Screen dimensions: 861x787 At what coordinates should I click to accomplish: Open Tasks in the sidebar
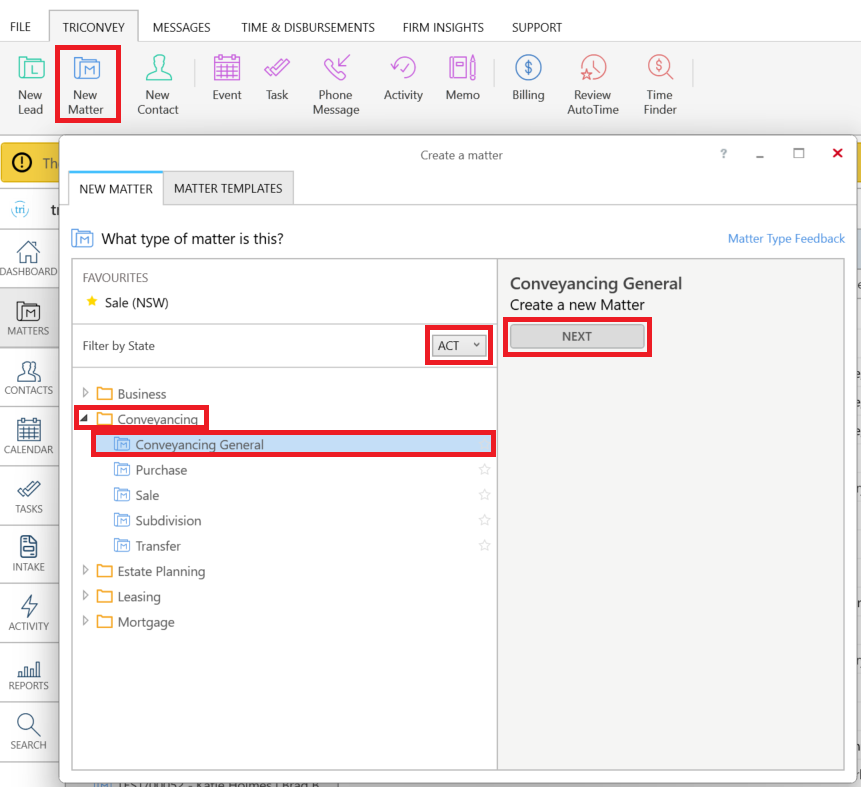pos(29,496)
